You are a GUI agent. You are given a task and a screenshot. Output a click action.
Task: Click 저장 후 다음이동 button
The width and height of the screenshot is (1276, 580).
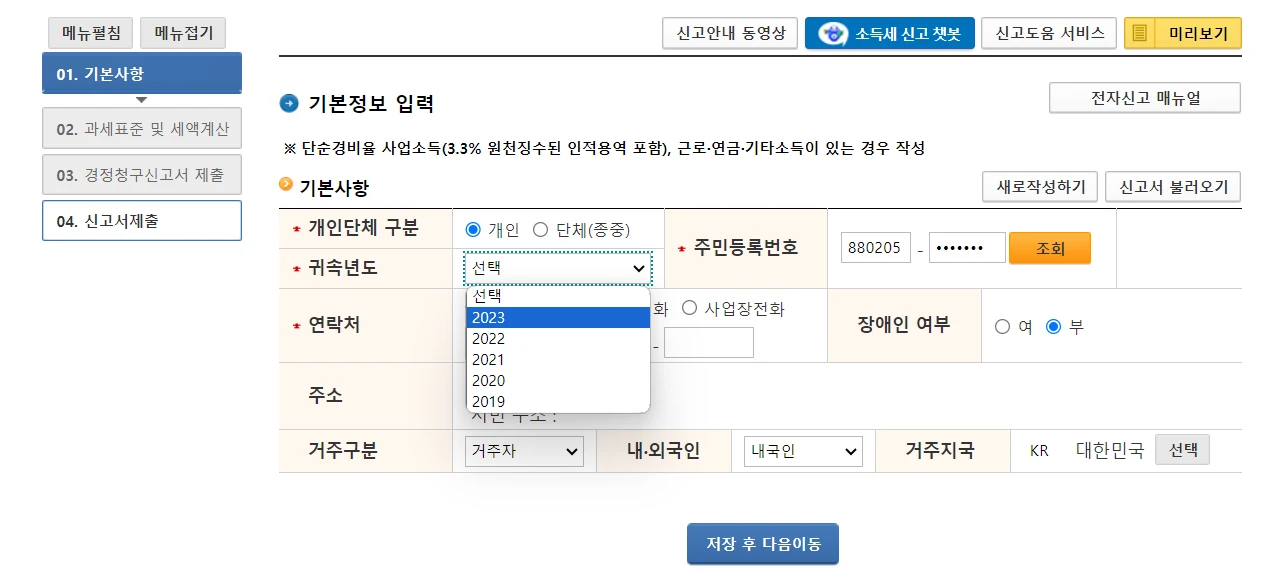coord(763,544)
